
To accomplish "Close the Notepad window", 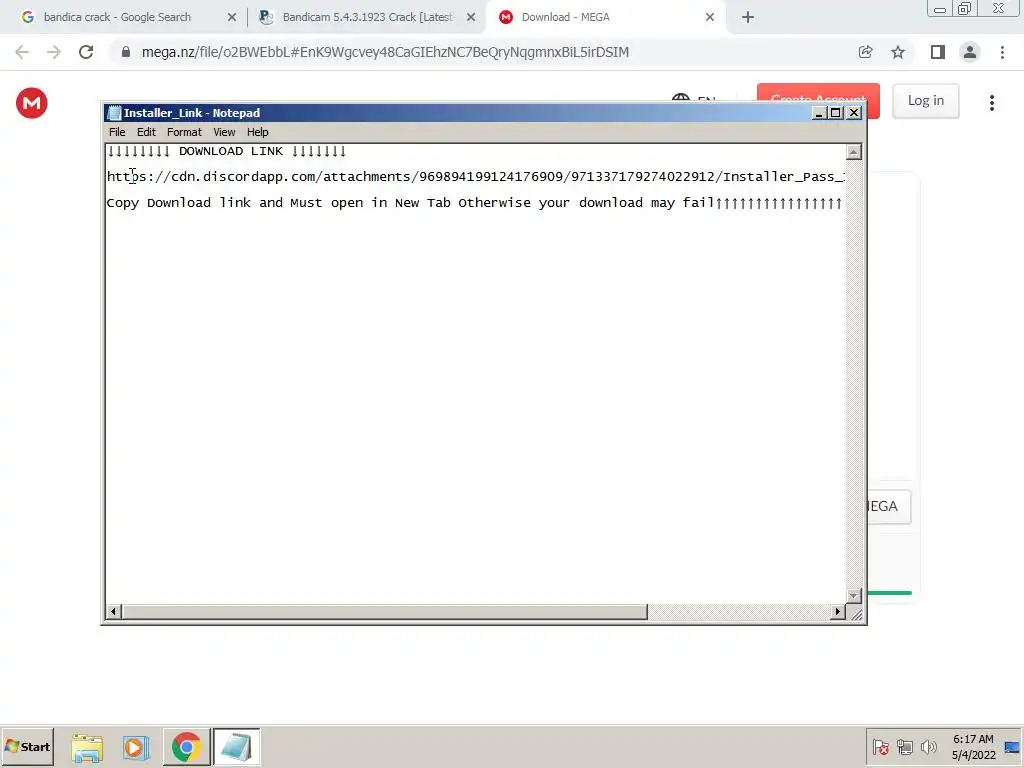I will click(854, 113).
